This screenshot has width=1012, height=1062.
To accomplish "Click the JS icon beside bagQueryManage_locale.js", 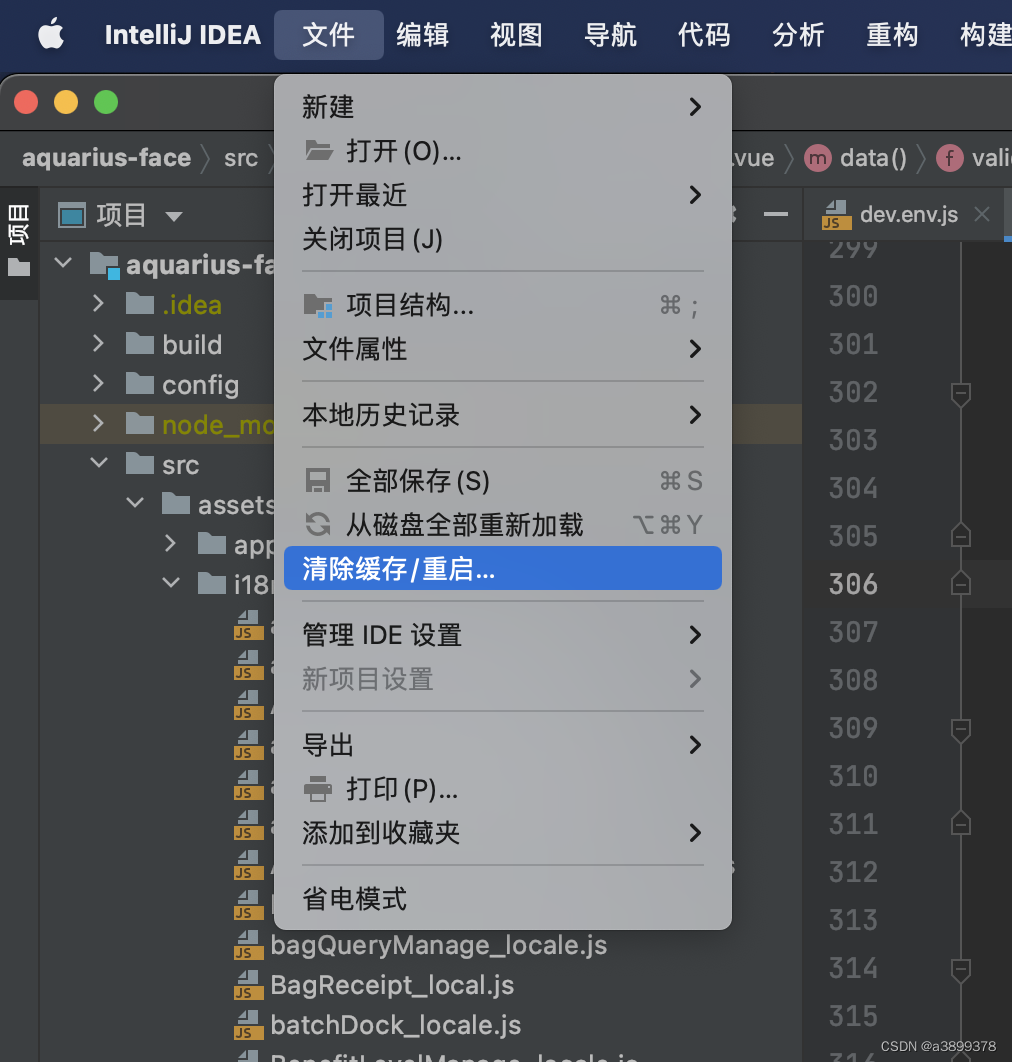I will pyautogui.click(x=246, y=945).
